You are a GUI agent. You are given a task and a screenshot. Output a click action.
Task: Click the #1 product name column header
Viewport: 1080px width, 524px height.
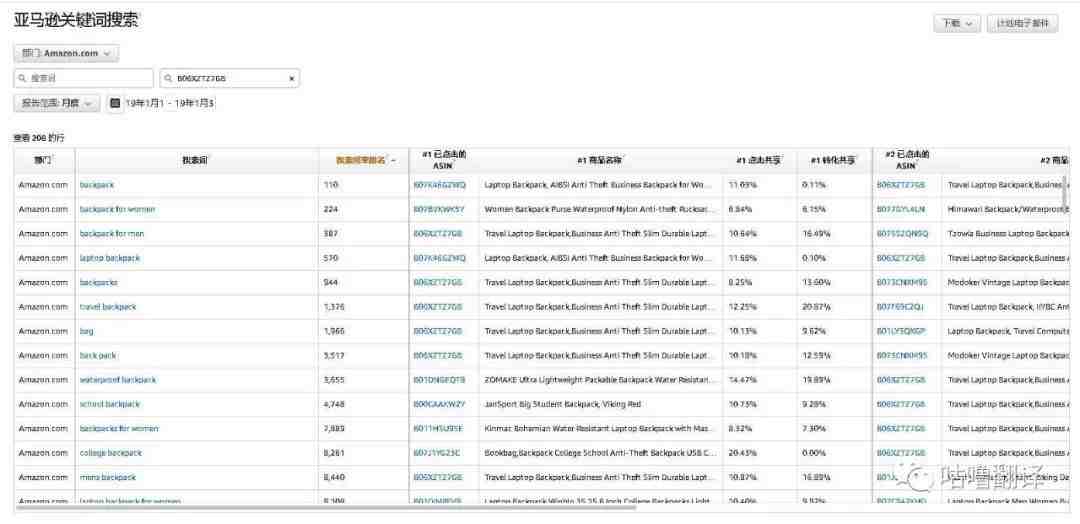click(x=600, y=160)
